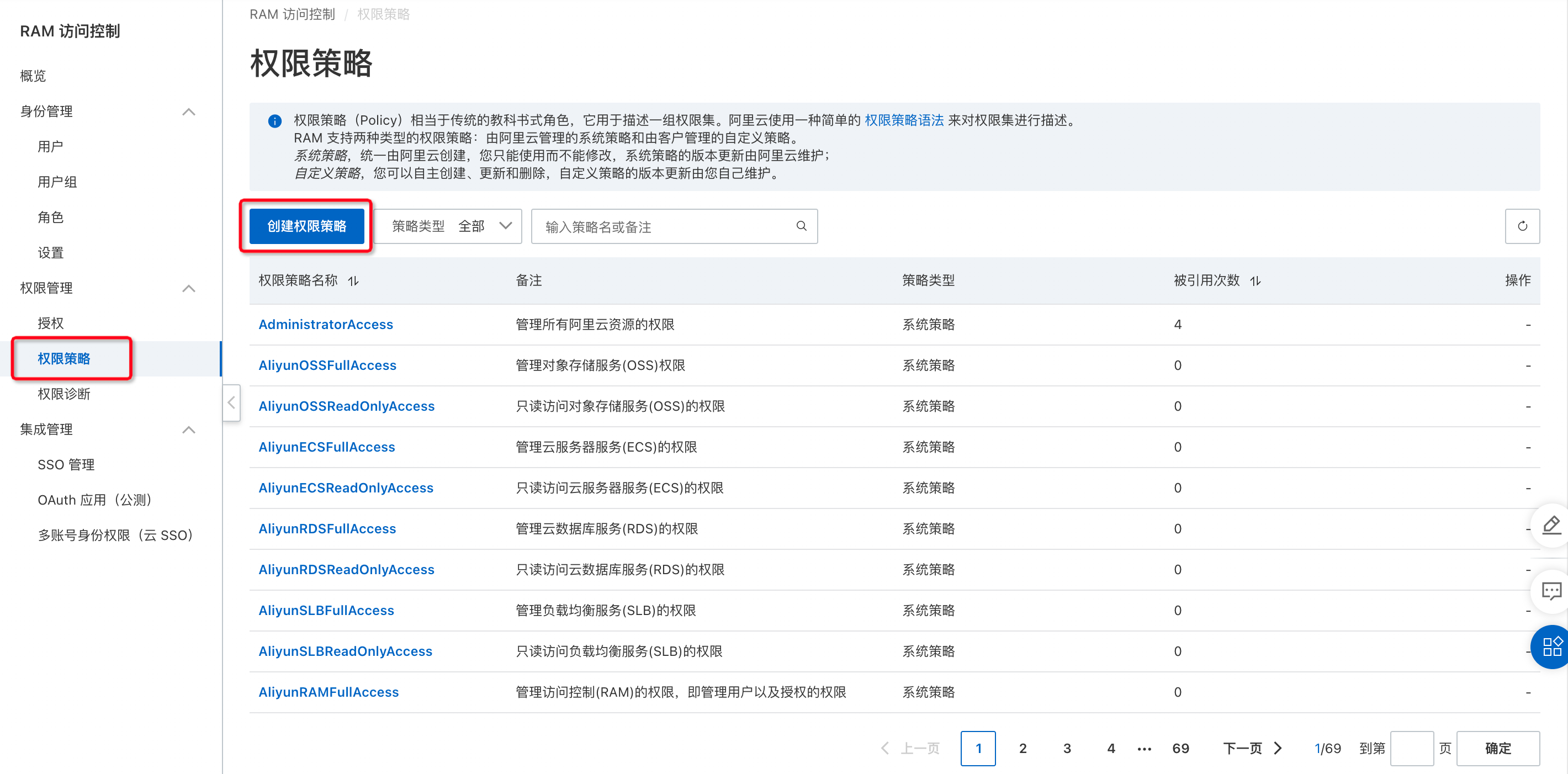The width and height of the screenshot is (1568, 774).
Task: Go to page 3
Action: pos(1067,748)
